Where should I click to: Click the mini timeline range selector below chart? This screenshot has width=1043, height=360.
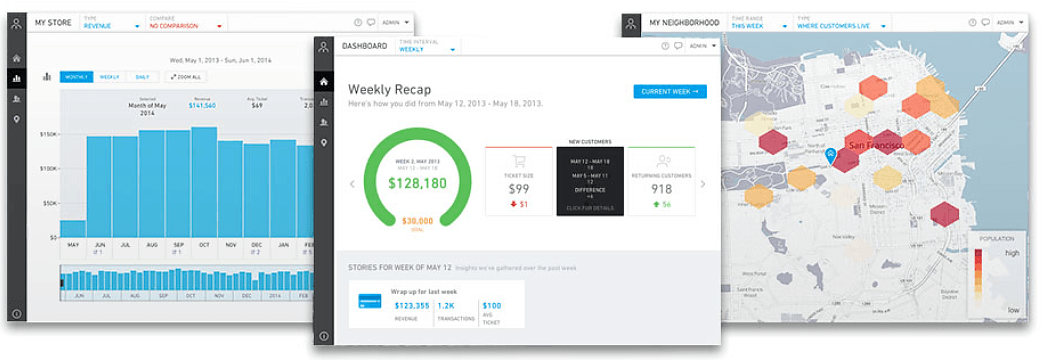click(186, 283)
